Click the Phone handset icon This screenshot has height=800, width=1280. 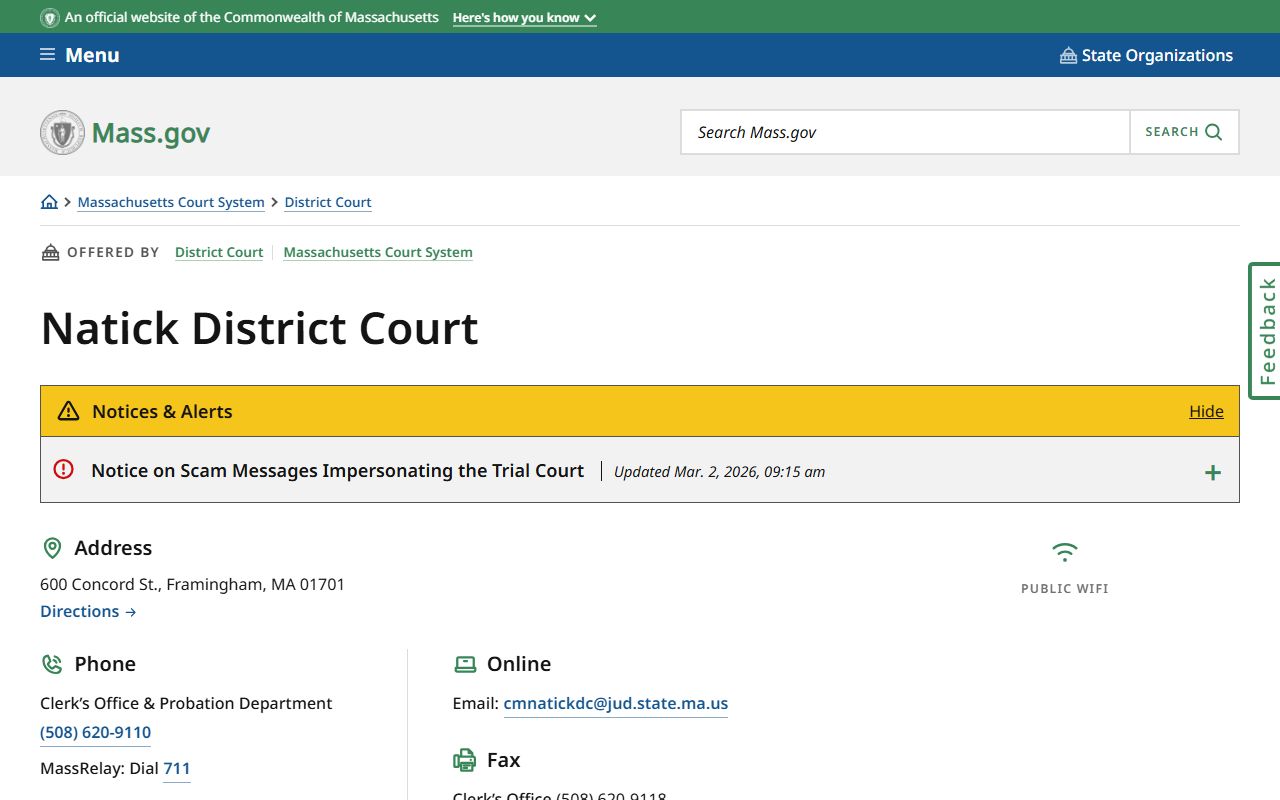(x=52, y=664)
